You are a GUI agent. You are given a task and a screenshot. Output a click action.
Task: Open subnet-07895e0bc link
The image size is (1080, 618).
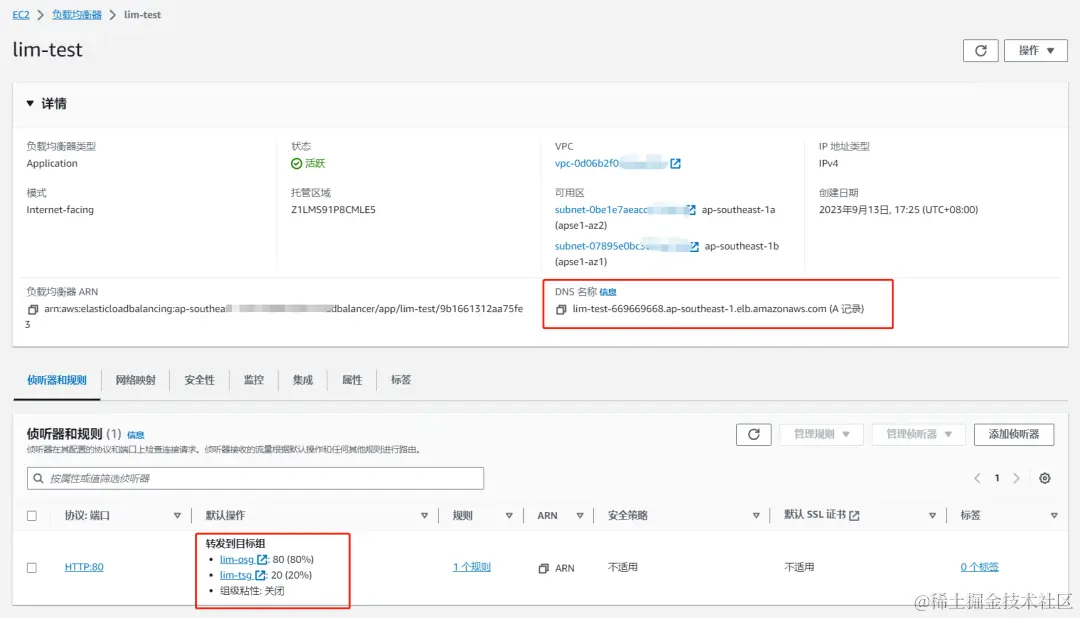coord(599,246)
